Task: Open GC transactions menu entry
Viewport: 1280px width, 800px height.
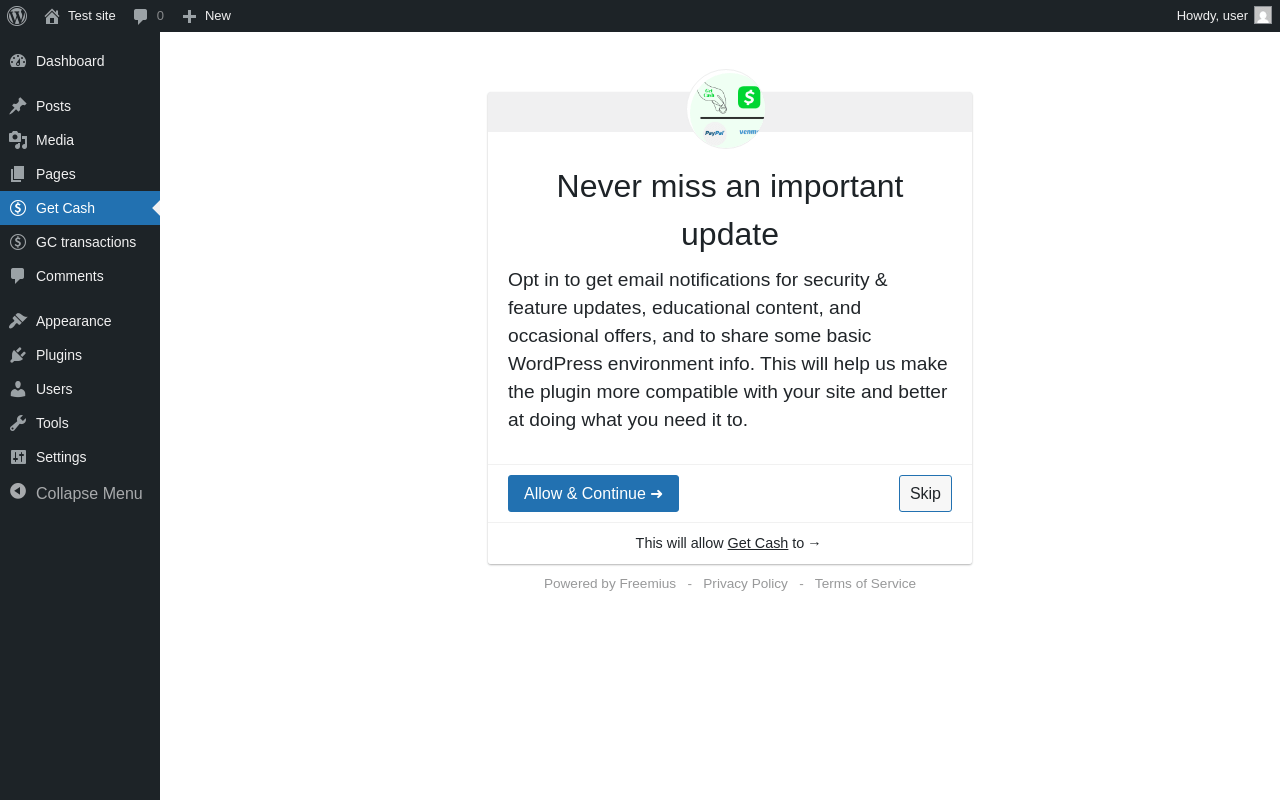Action: point(86,242)
